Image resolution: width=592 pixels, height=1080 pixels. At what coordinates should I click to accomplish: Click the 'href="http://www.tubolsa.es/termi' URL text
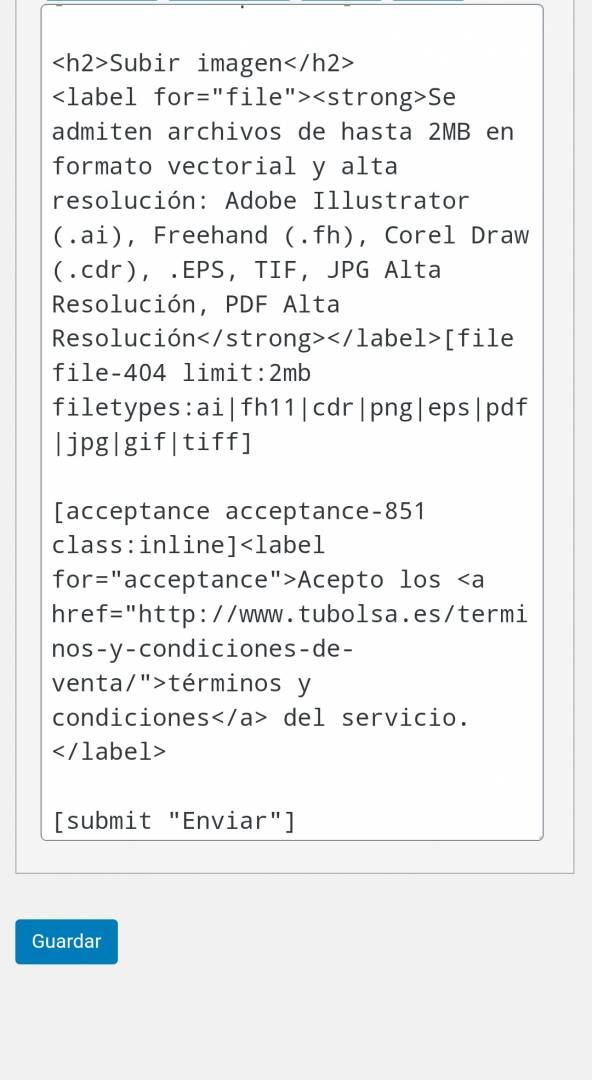coord(290,614)
